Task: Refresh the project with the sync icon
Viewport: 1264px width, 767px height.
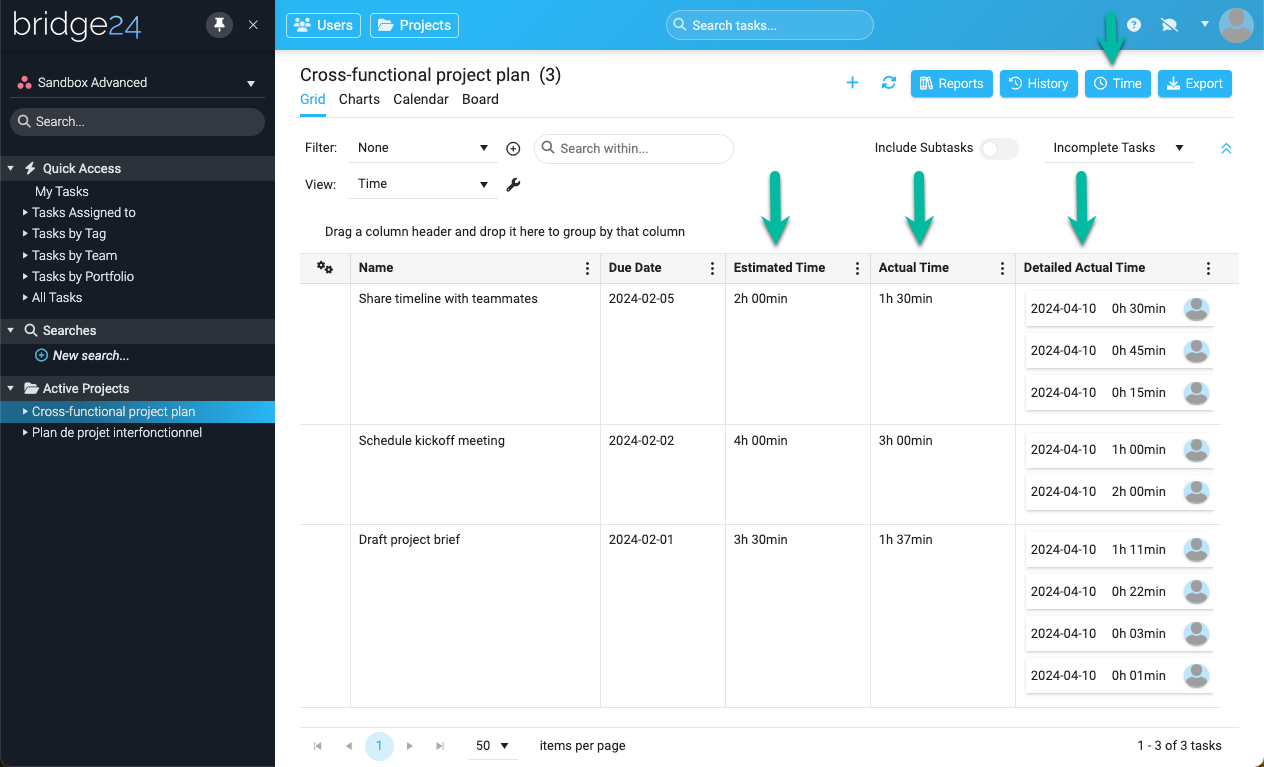Action: point(888,83)
